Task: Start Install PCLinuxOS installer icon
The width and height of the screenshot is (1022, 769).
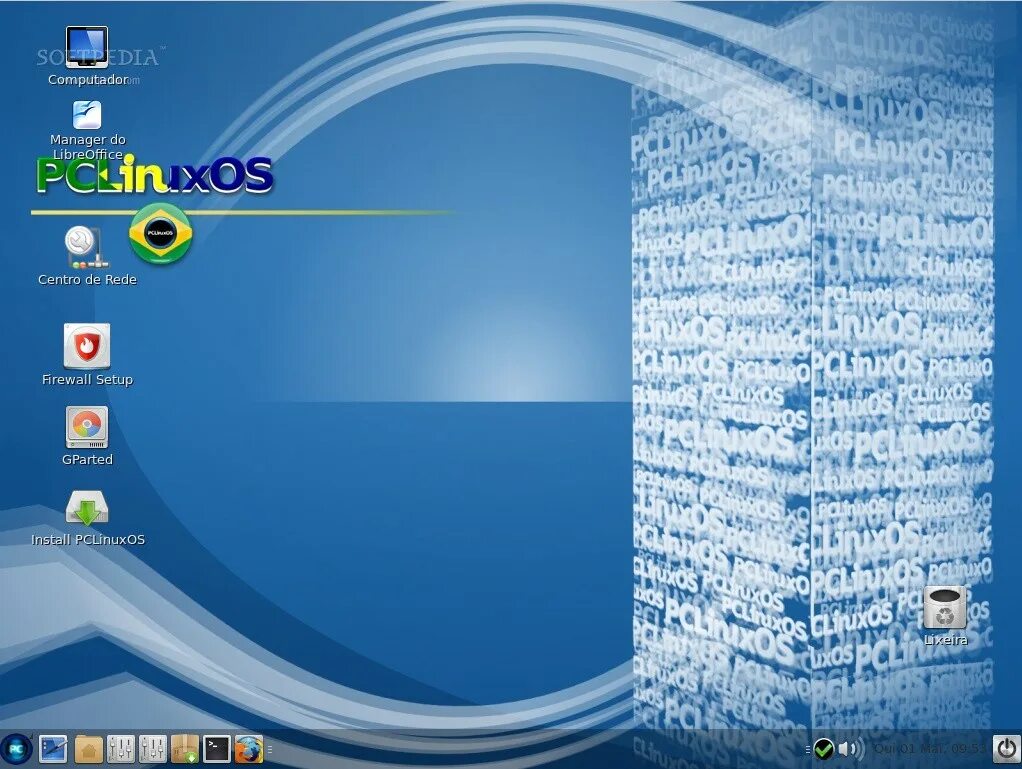Action: [87, 508]
